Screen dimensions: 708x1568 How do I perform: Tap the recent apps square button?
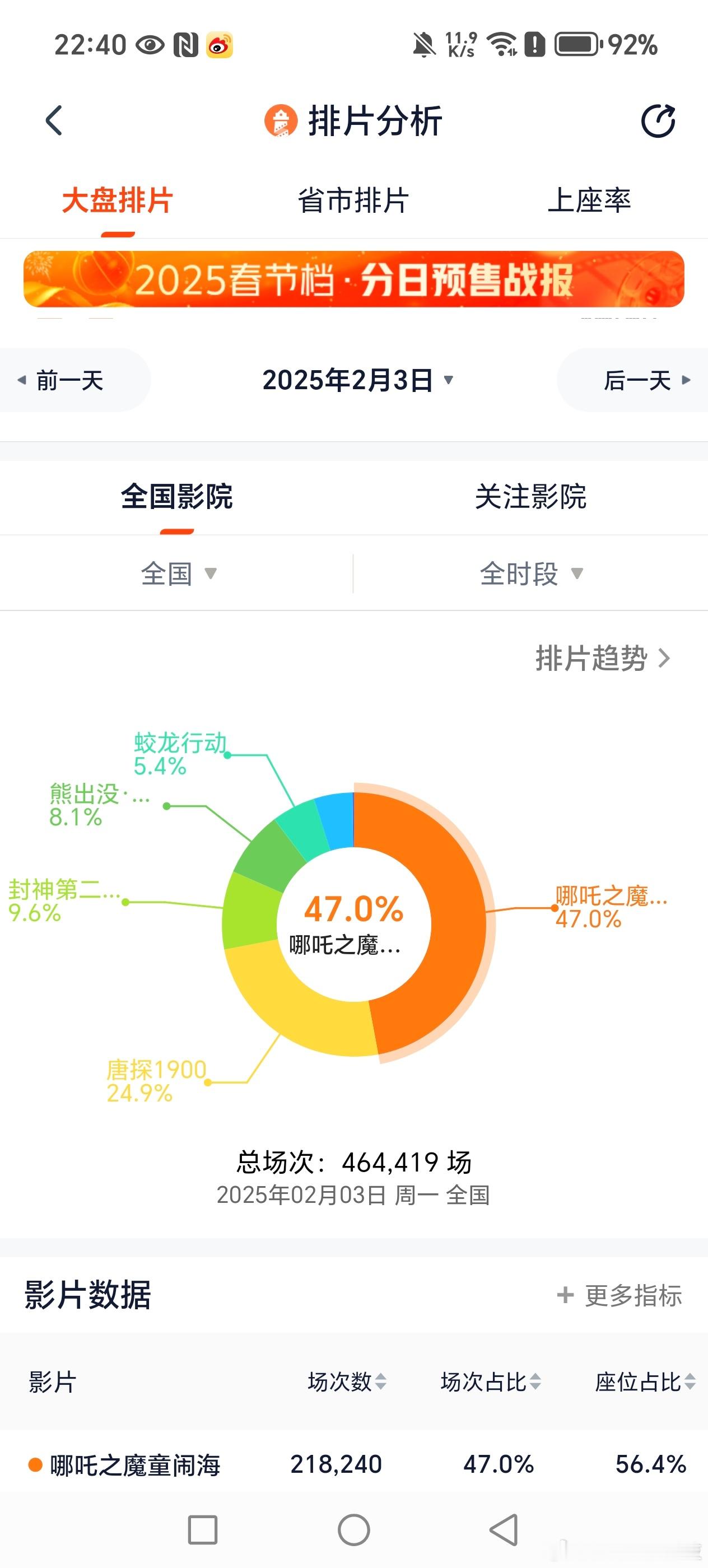coord(203,1530)
